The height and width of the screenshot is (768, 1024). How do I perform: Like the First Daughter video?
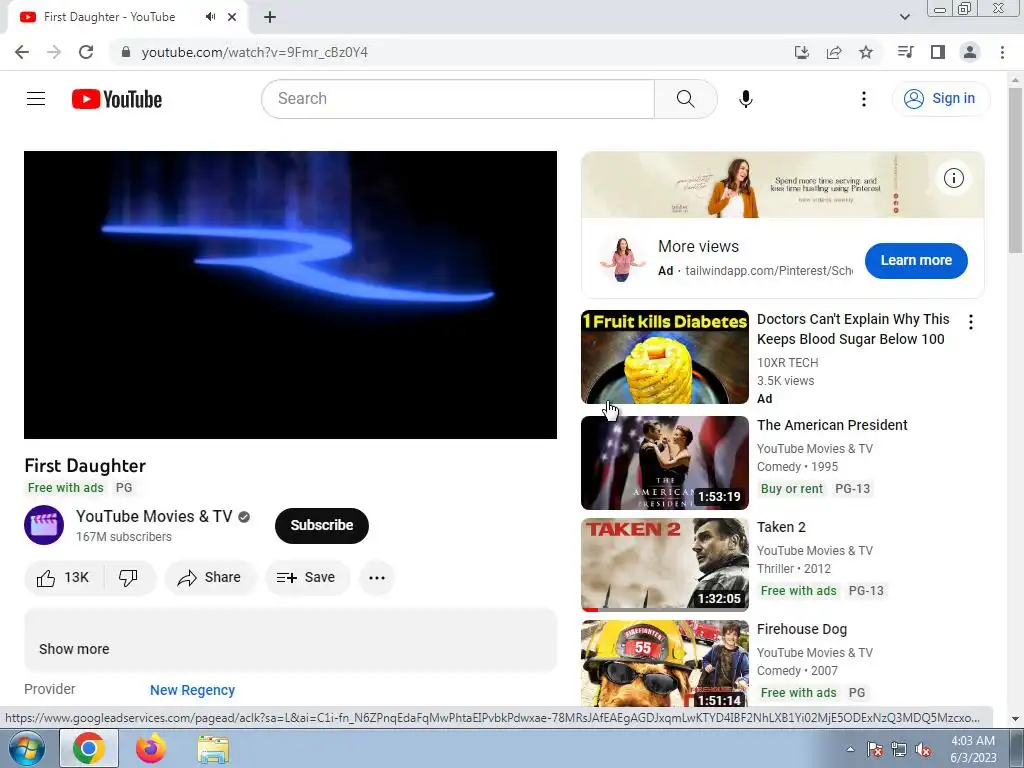coord(63,577)
